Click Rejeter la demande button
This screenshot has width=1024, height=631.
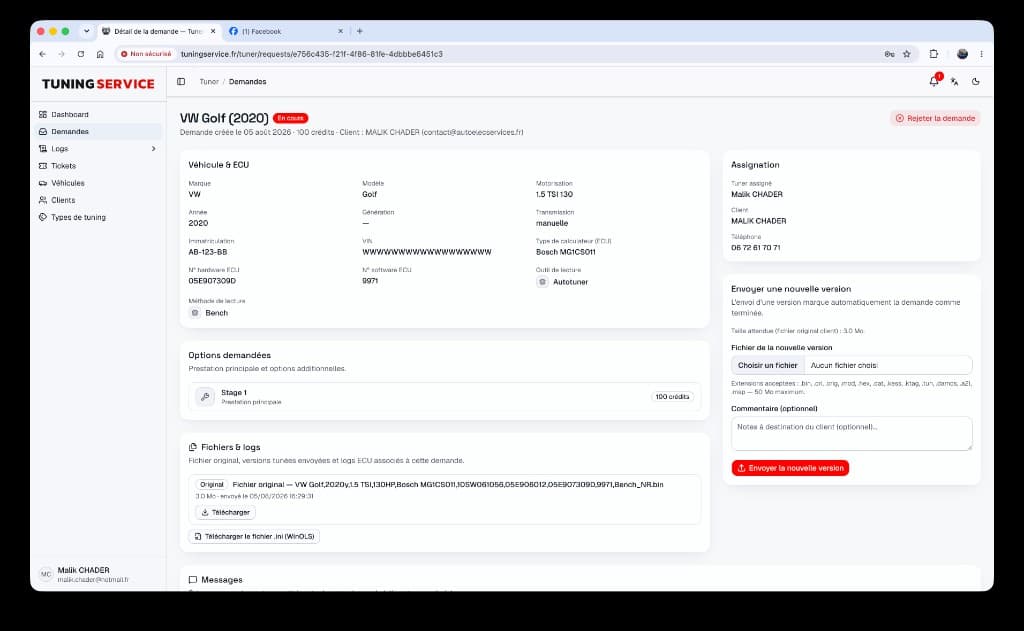935,118
